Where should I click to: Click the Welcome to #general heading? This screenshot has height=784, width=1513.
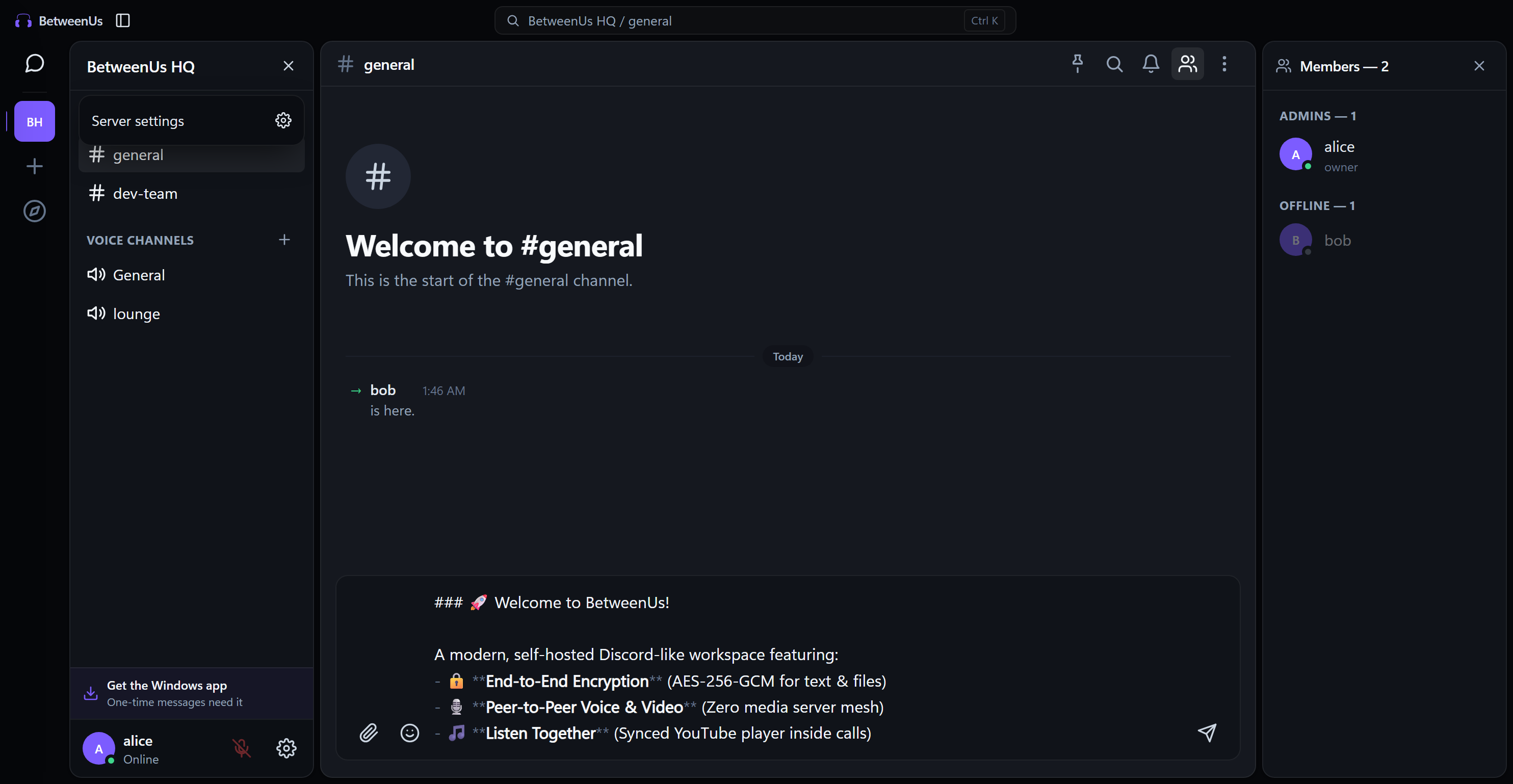coord(494,246)
